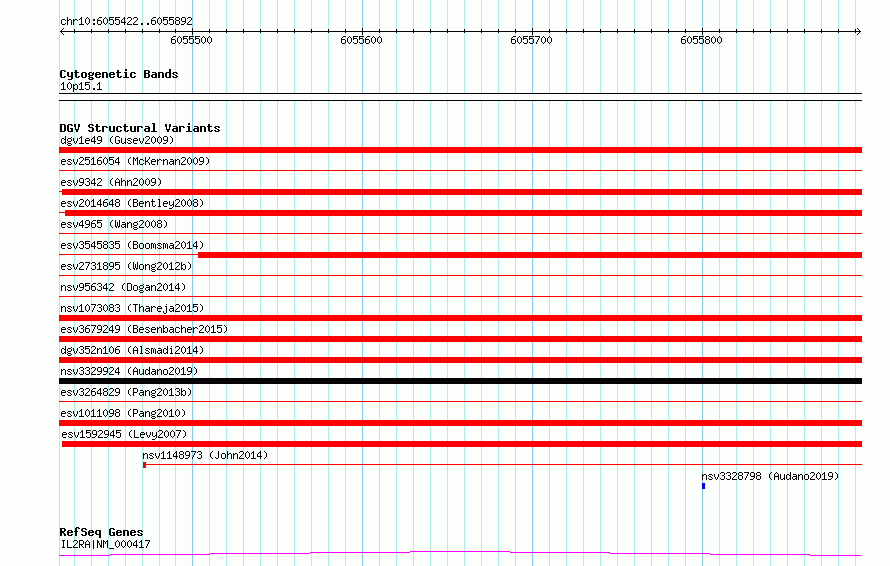890x566 pixels.
Task: Click esv2731895 (Wong2012b) variant label
Action: pos(126,266)
